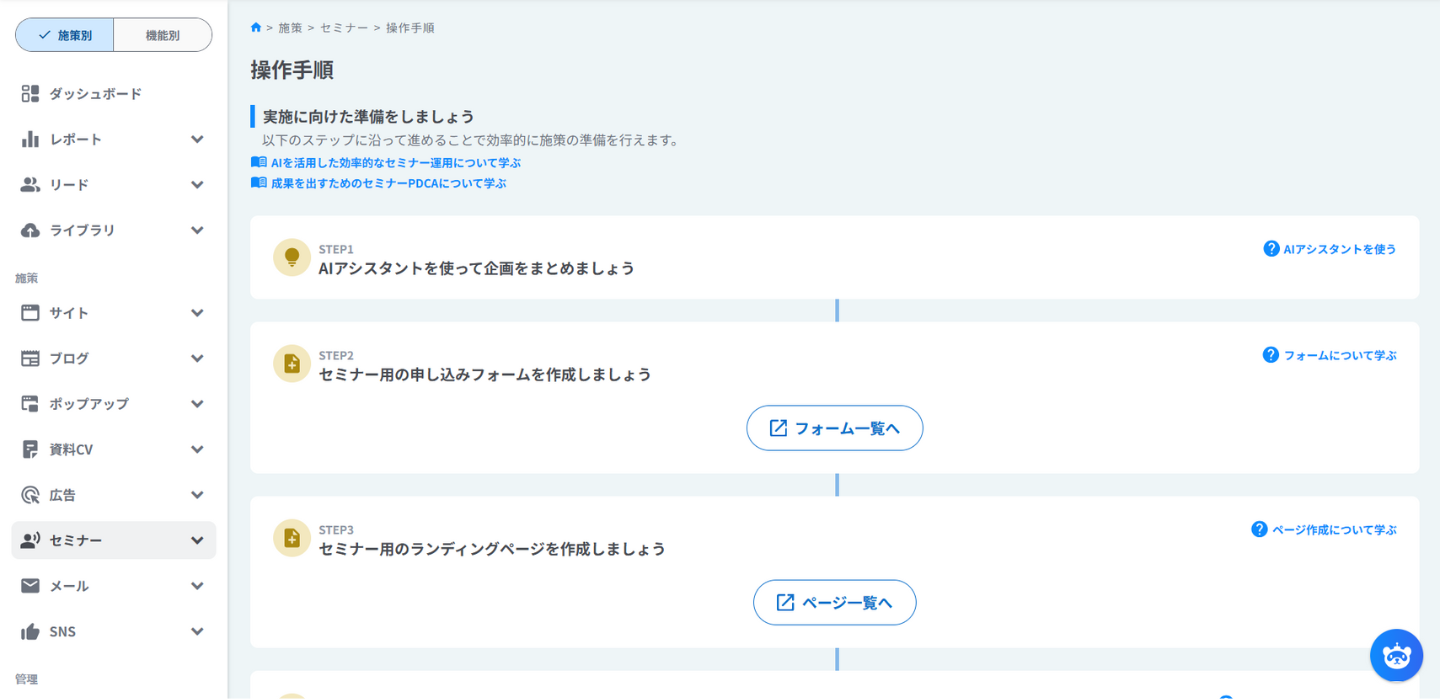This screenshot has height=700, width=1440.
Task: Open the フォーム一覧へ button
Action: pos(835,428)
